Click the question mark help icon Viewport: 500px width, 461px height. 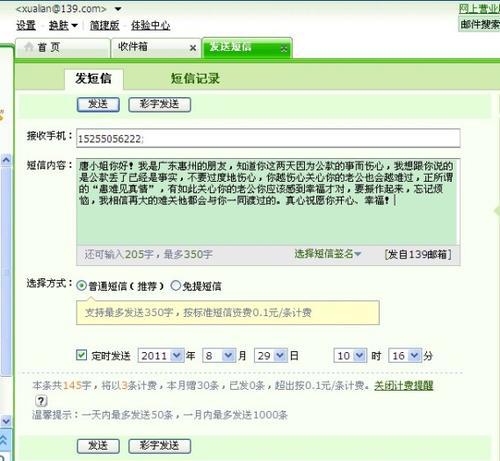[41, 401]
